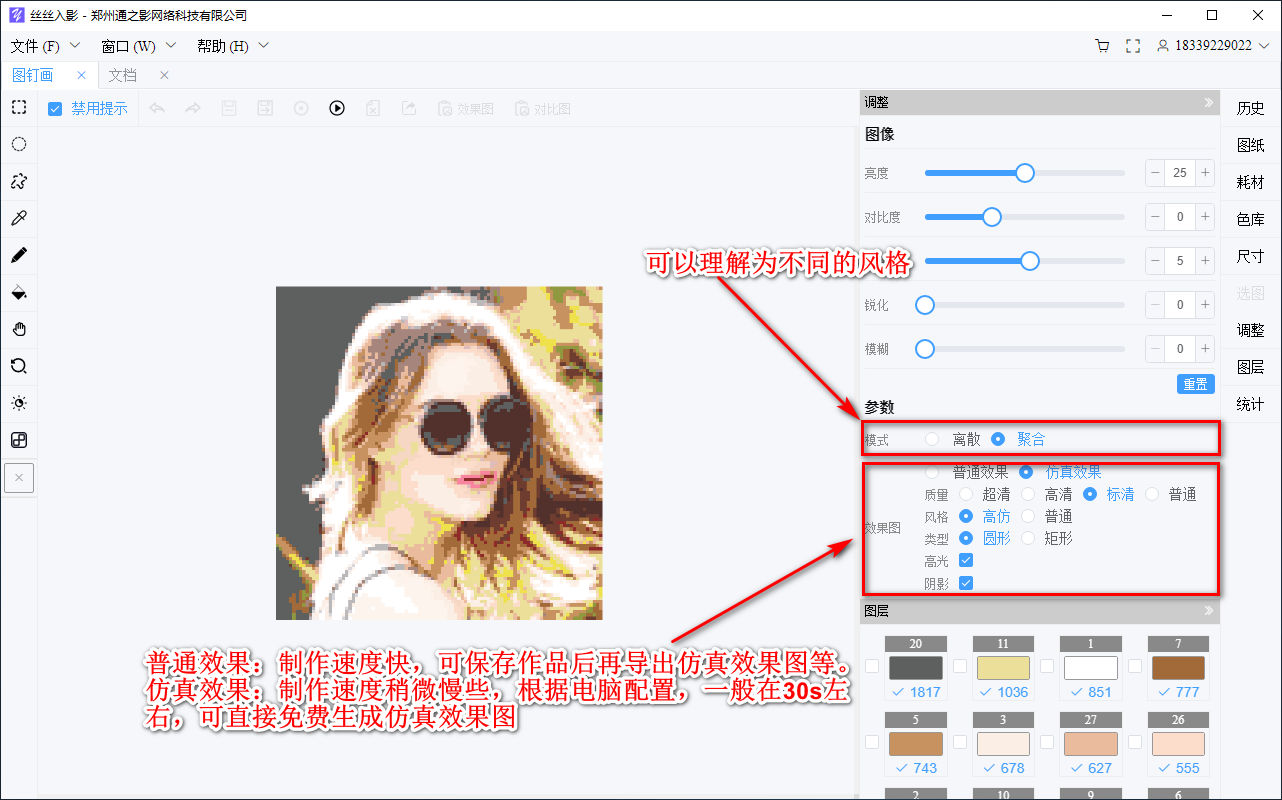Image resolution: width=1282 pixels, height=800 pixels.
Task: Select the pencil drawing tool
Action: [x=18, y=255]
